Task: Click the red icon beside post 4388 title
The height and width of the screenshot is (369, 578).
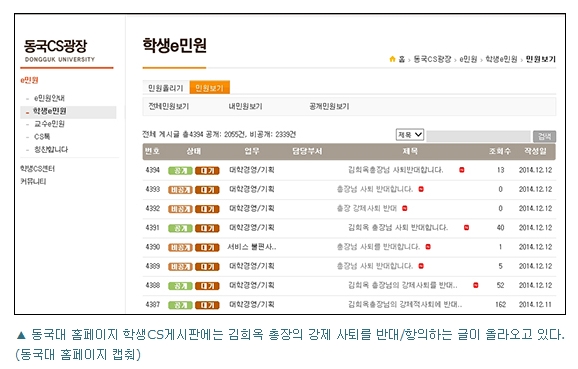Action: tap(476, 285)
